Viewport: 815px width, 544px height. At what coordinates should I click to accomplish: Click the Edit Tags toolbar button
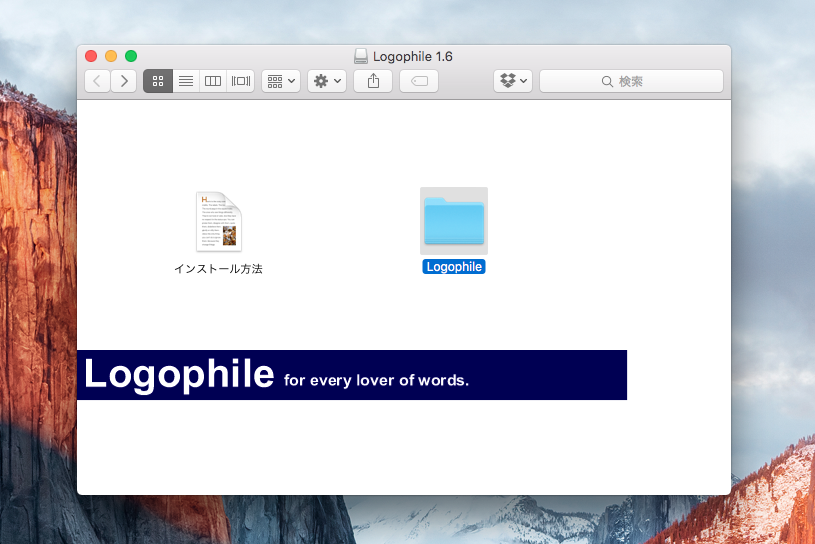[x=419, y=81]
